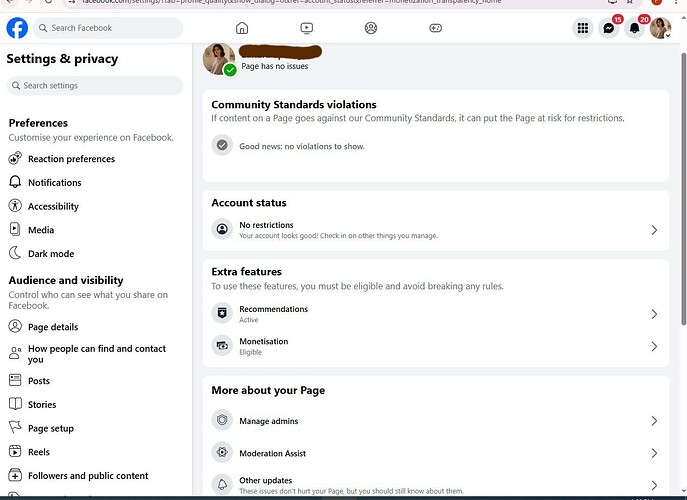
Task: Click the Facebook logo icon
Action: (x=17, y=28)
